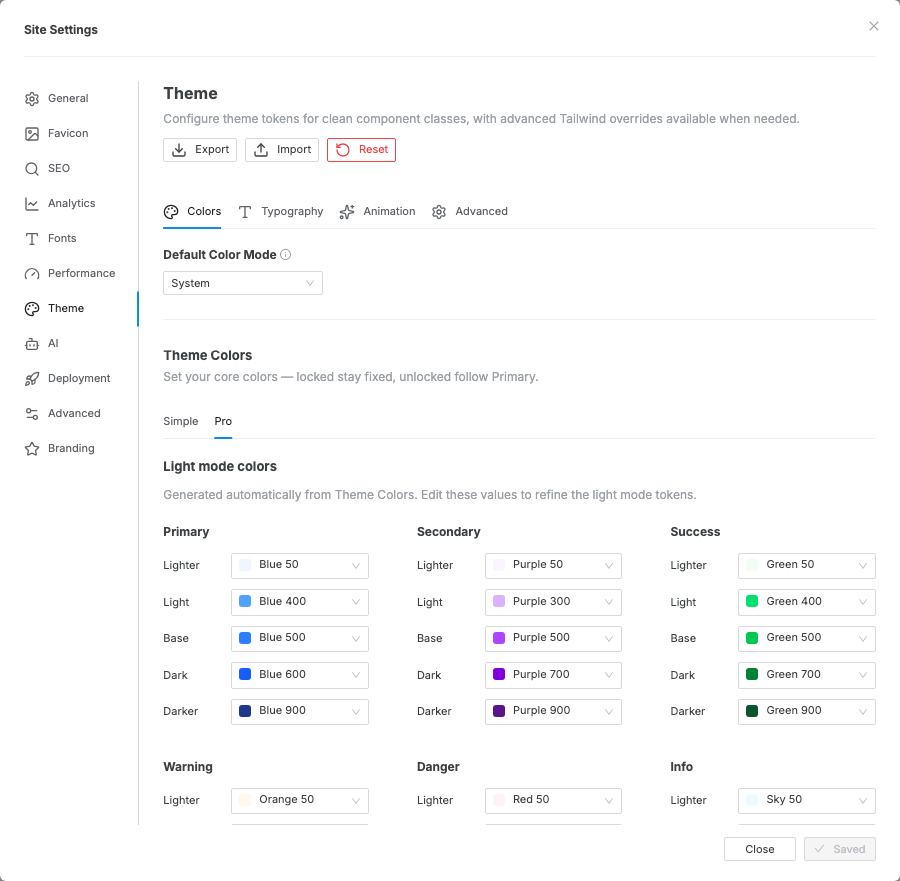Click the AI robot icon
This screenshot has width=900, height=881.
32,344
